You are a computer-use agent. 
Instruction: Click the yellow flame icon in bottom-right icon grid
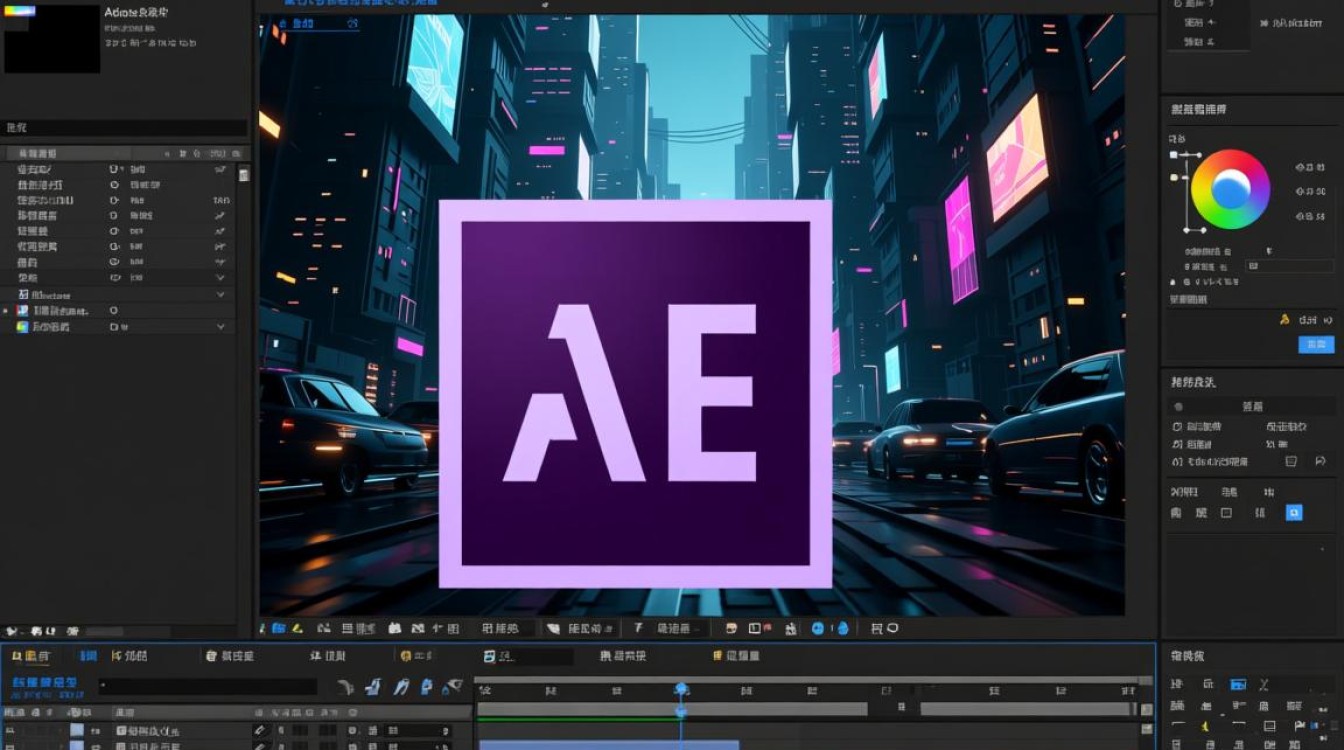[1207, 726]
